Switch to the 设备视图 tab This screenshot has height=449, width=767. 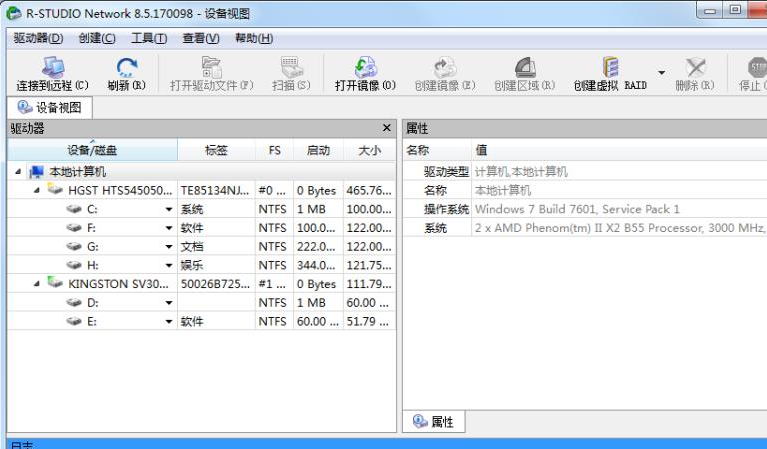tap(51, 108)
